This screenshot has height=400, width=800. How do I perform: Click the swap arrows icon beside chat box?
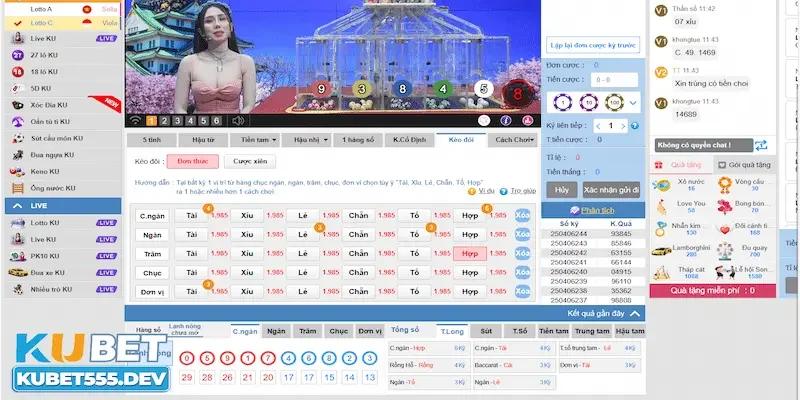click(761, 145)
